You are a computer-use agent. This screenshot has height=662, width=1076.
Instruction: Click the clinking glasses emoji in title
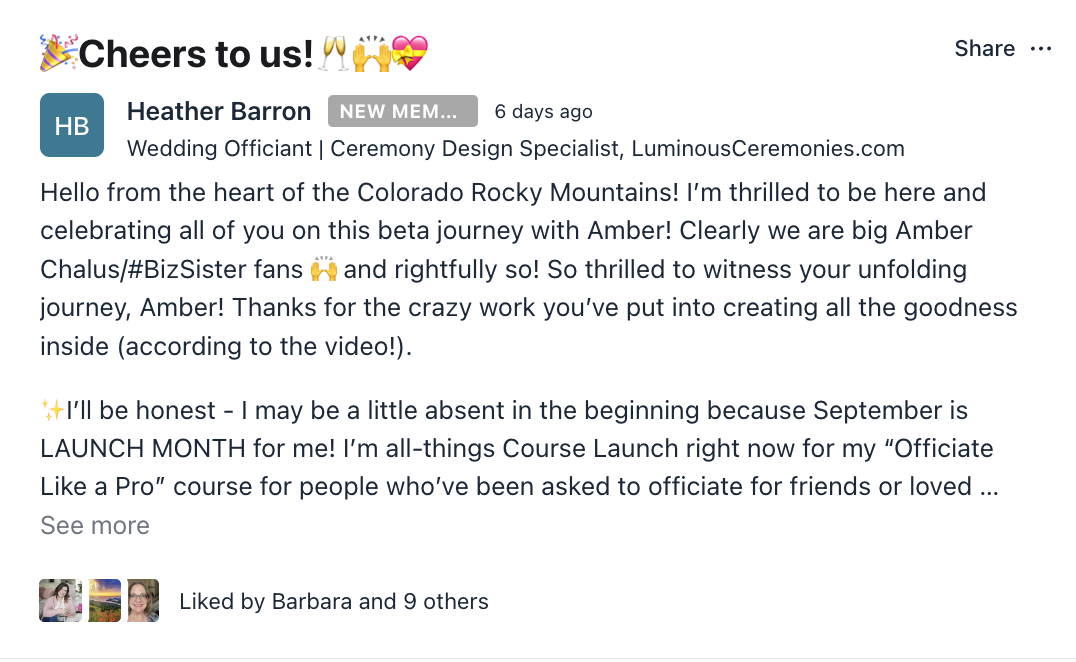332,53
